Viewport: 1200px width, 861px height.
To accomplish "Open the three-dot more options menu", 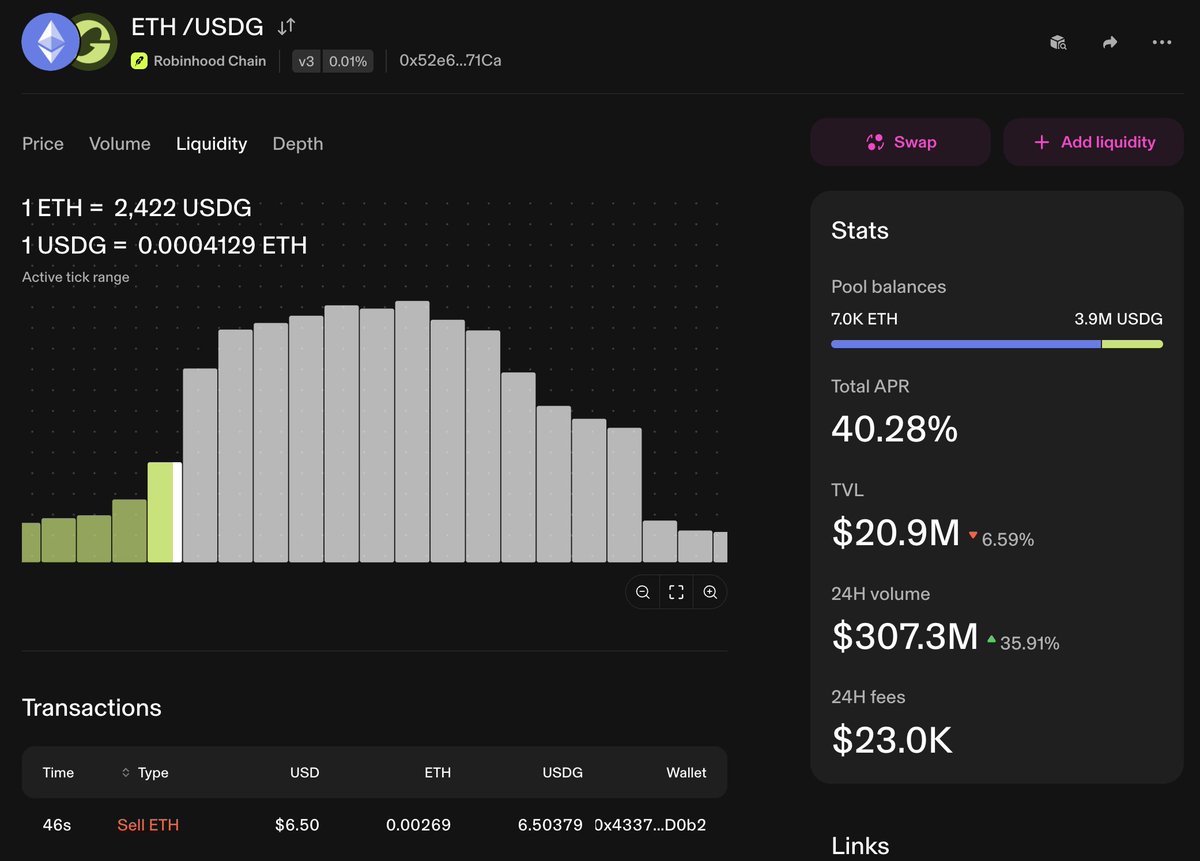I will [x=1161, y=42].
